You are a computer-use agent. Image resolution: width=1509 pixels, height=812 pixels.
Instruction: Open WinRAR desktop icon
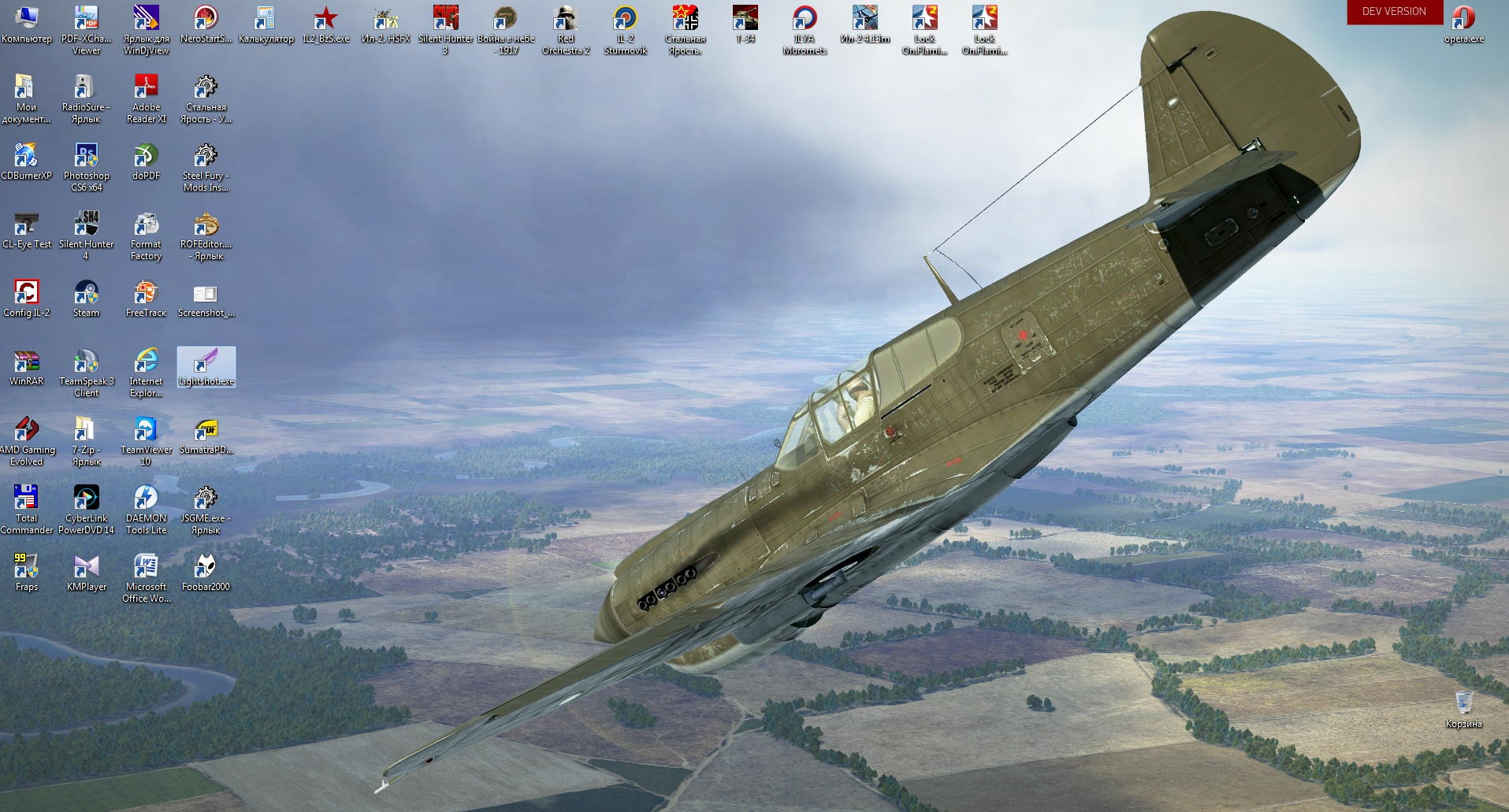tap(26, 366)
